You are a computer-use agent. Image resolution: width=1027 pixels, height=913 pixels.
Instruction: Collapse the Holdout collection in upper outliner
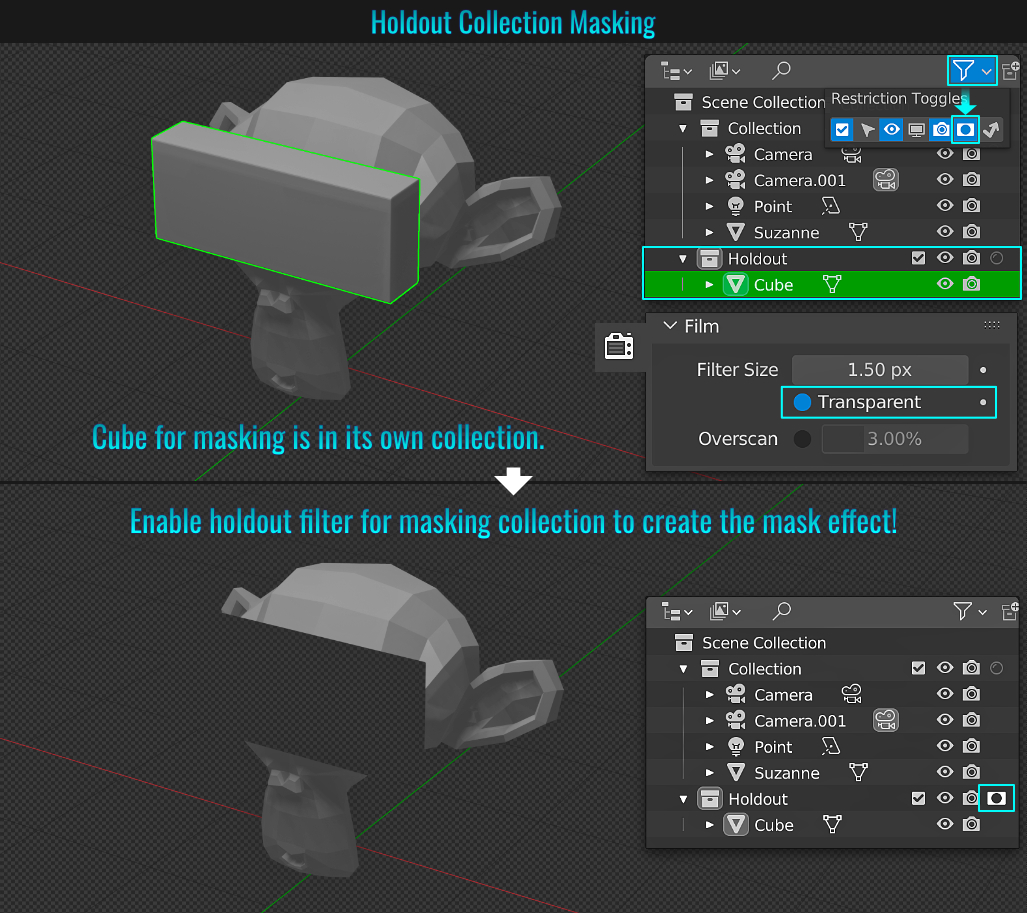pyautogui.click(x=683, y=259)
